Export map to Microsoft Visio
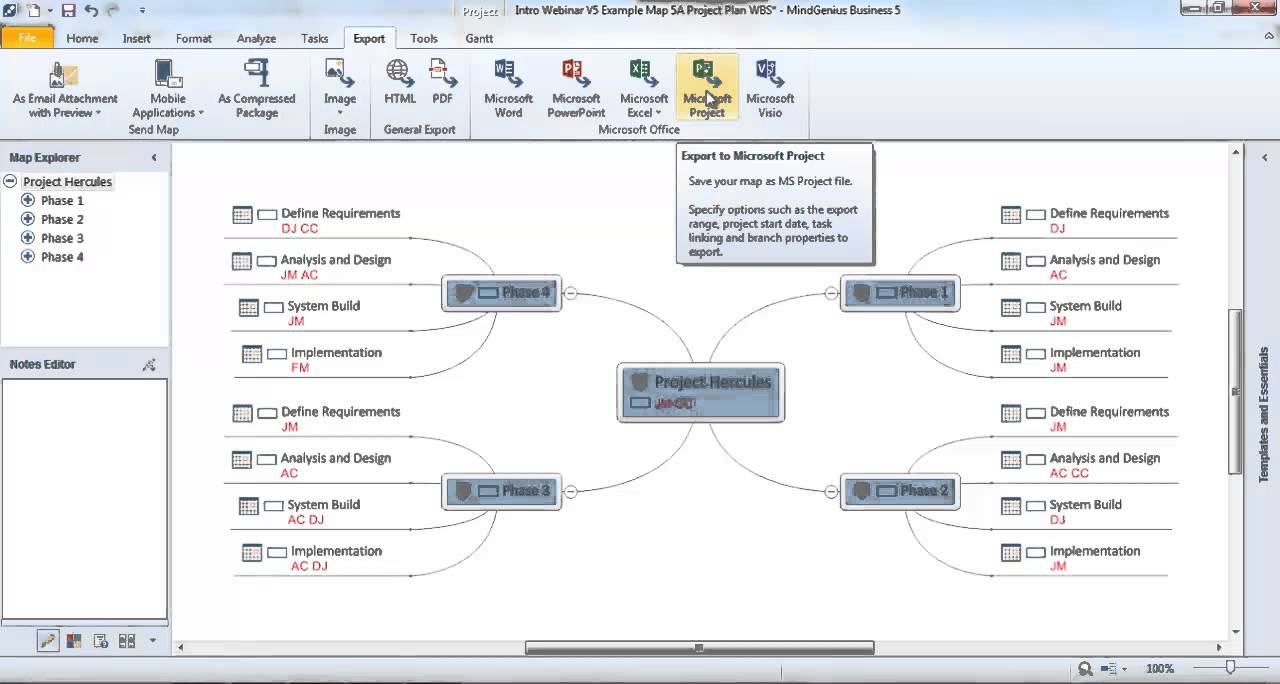 tap(770, 88)
